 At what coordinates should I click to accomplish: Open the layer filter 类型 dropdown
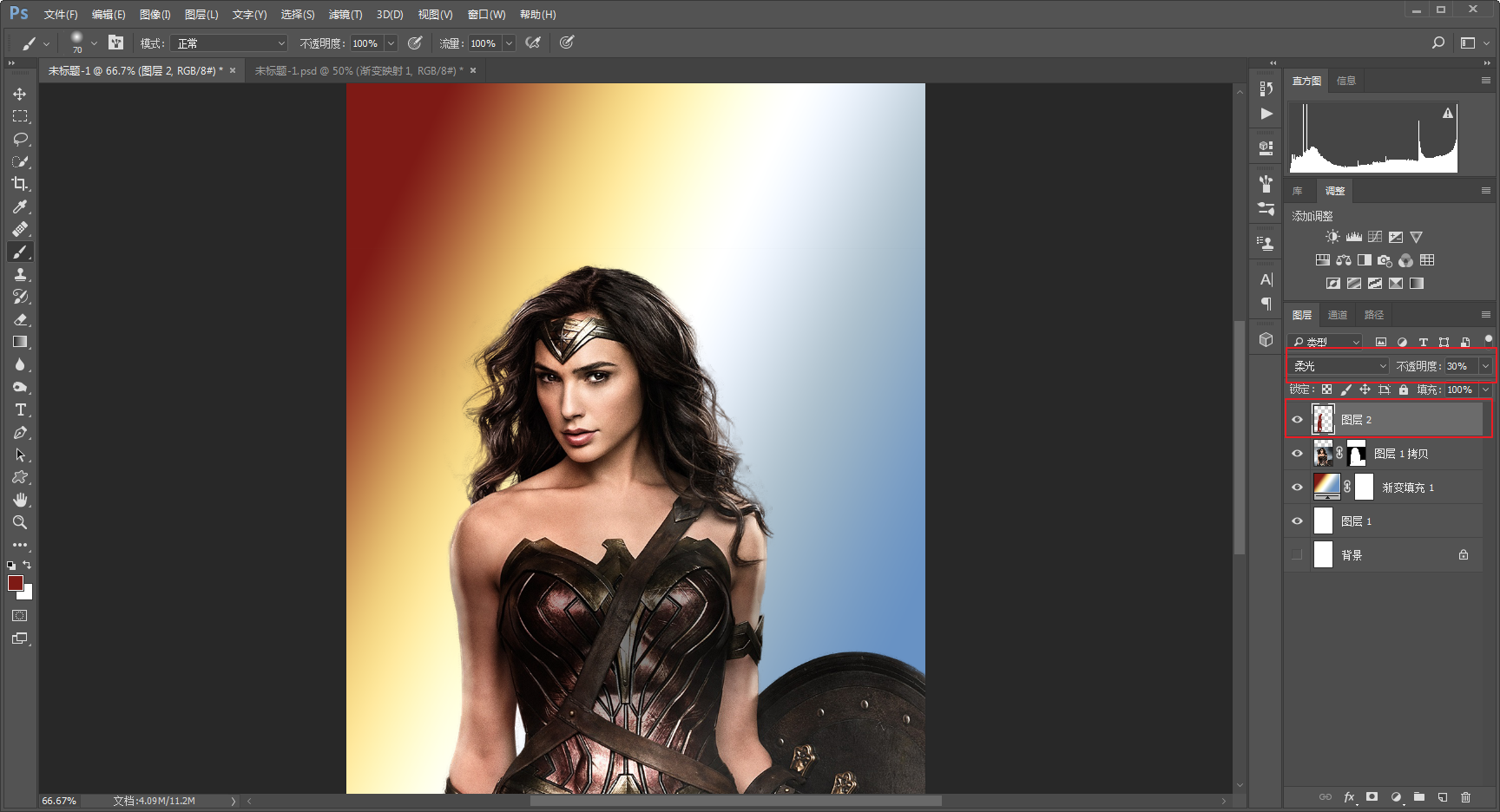pyautogui.click(x=1326, y=342)
